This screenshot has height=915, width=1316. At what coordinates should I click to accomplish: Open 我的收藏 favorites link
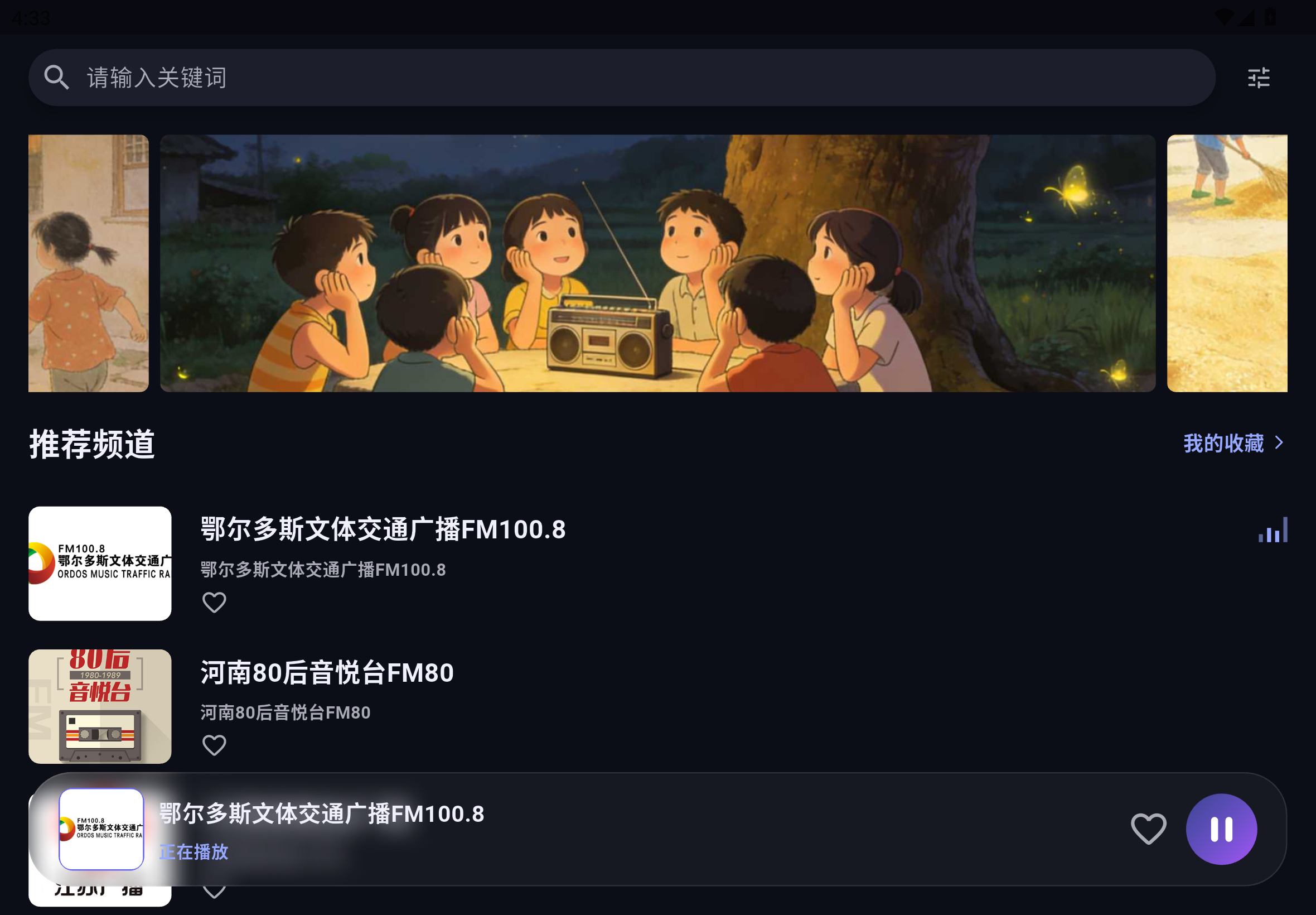click(1223, 442)
